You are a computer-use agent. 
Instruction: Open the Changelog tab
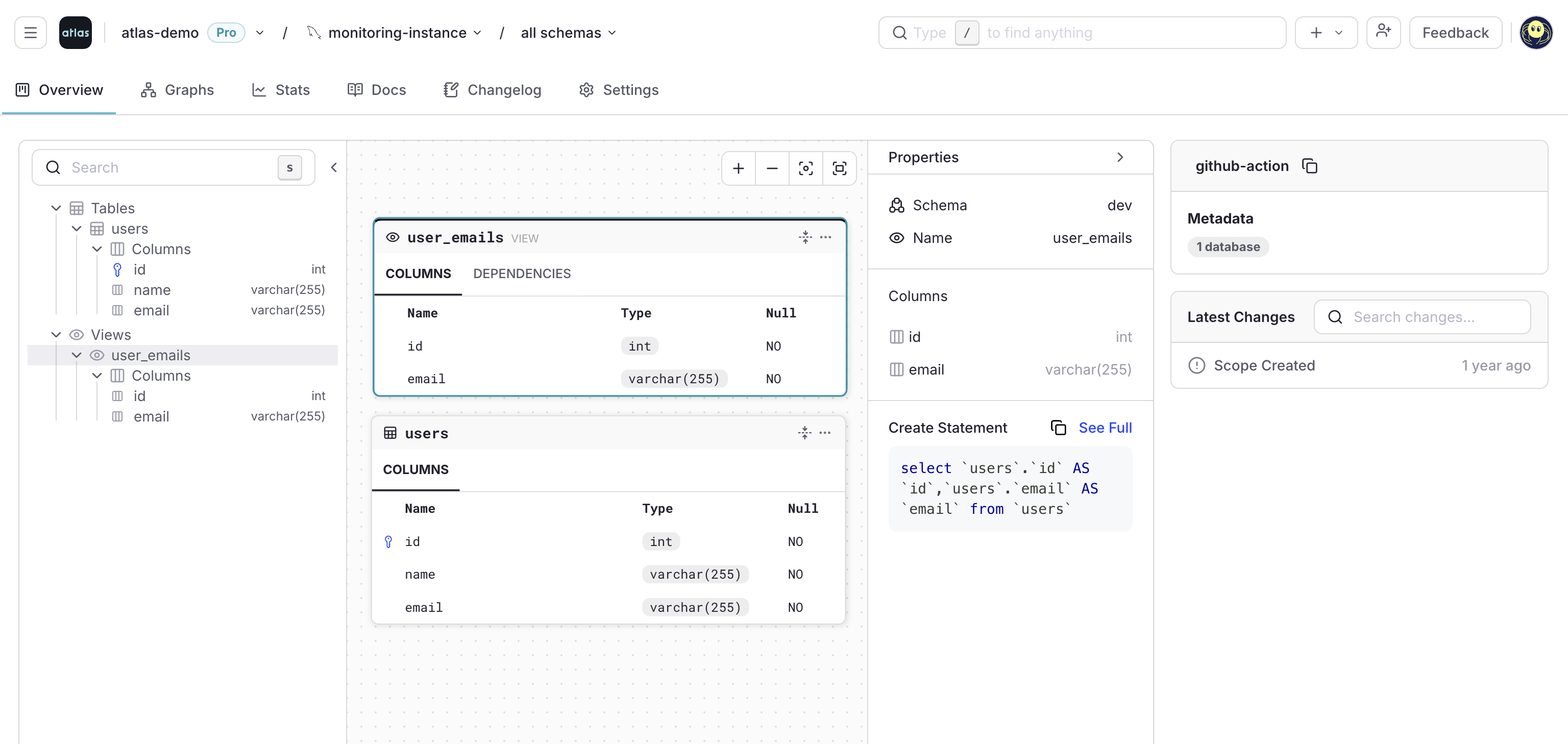point(492,90)
